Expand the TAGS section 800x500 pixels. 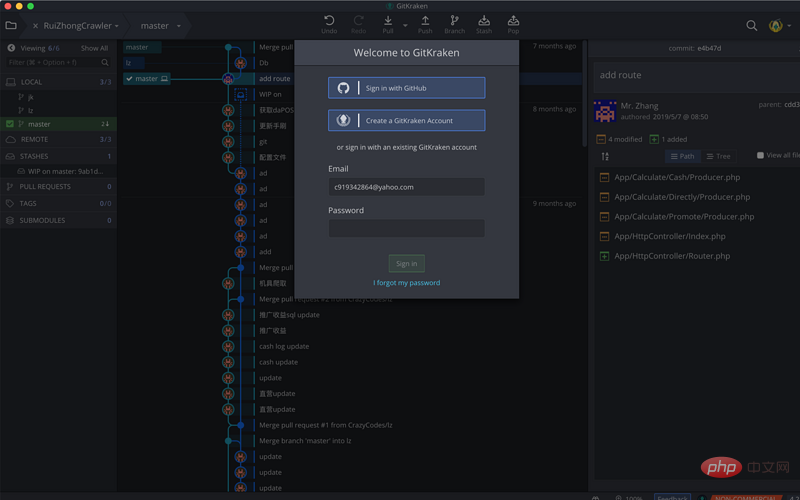(x=59, y=204)
